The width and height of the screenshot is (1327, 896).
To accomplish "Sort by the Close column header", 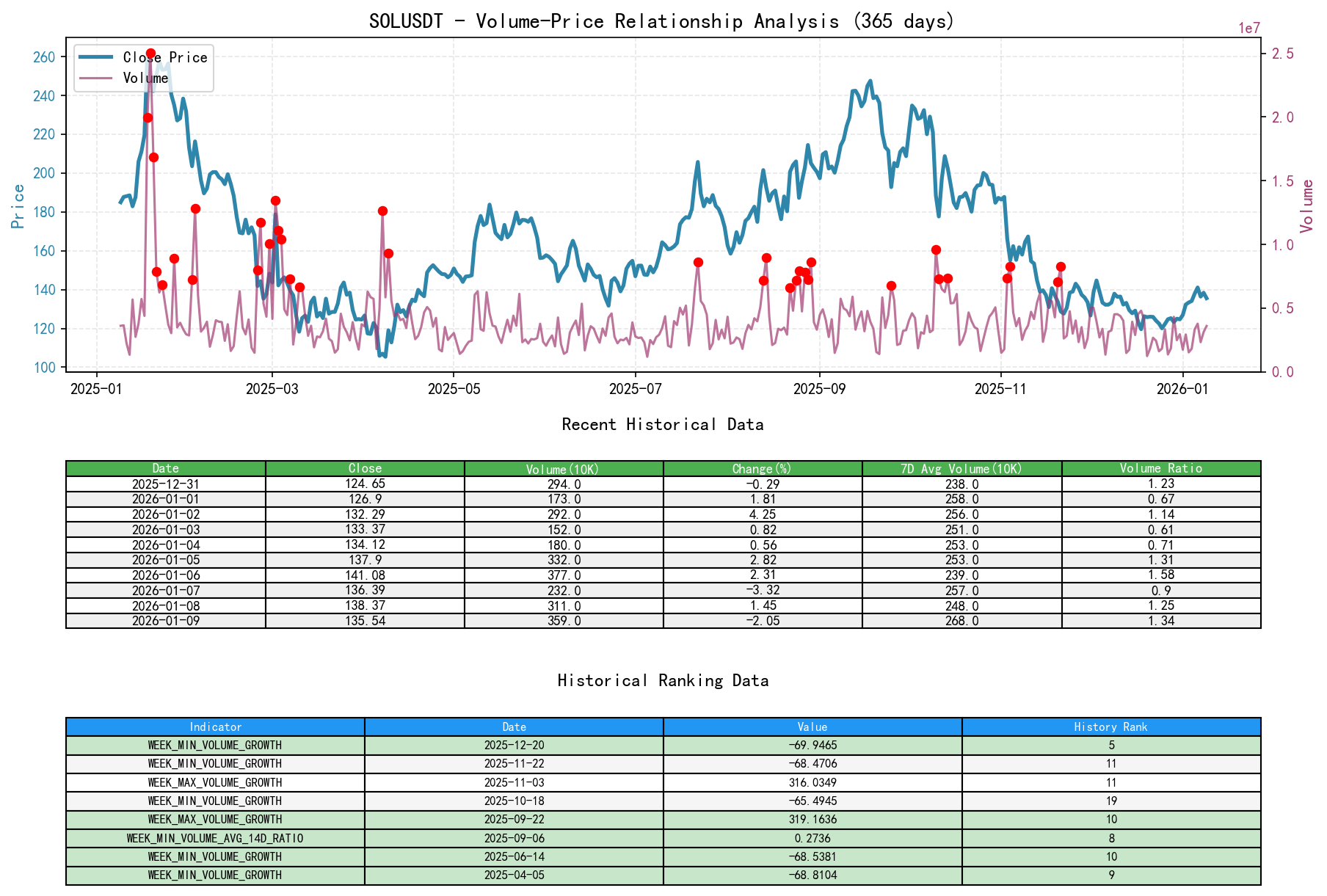I will [x=365, y=468].
